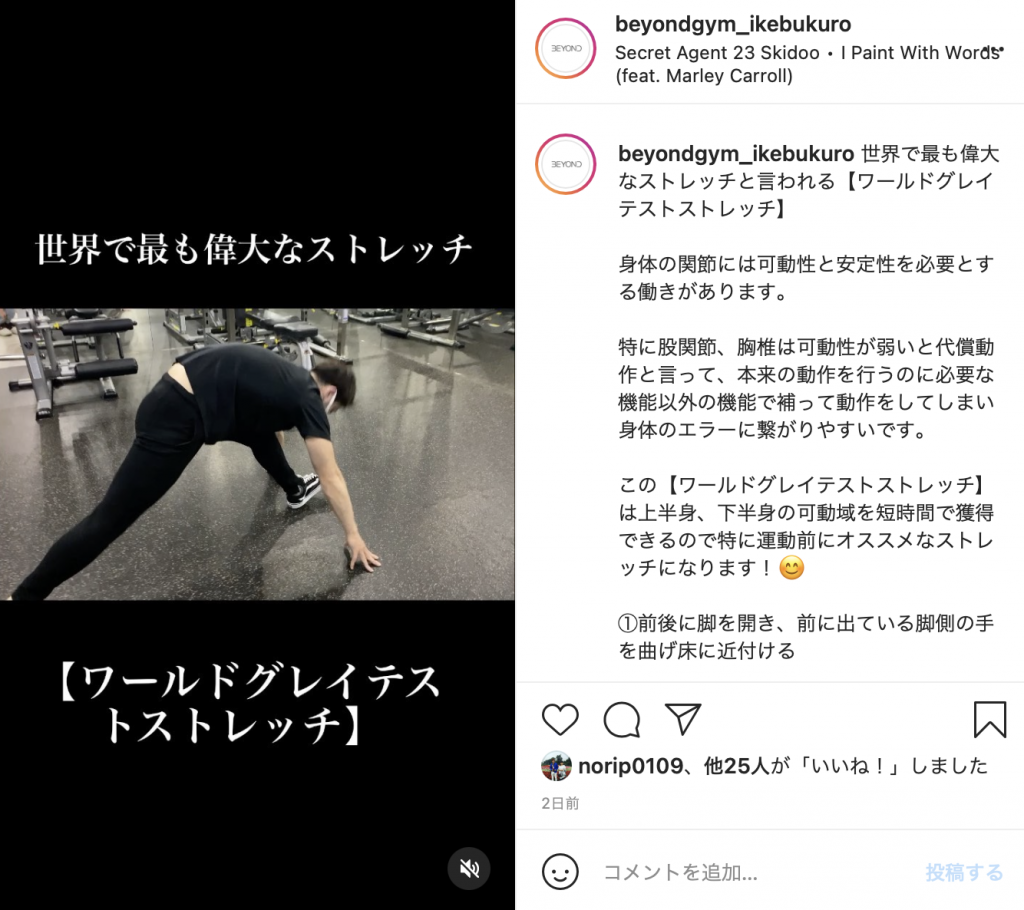This screenshot has height=910, width=1024.
Task: Save post with bookmark icon
Action: 989,719
